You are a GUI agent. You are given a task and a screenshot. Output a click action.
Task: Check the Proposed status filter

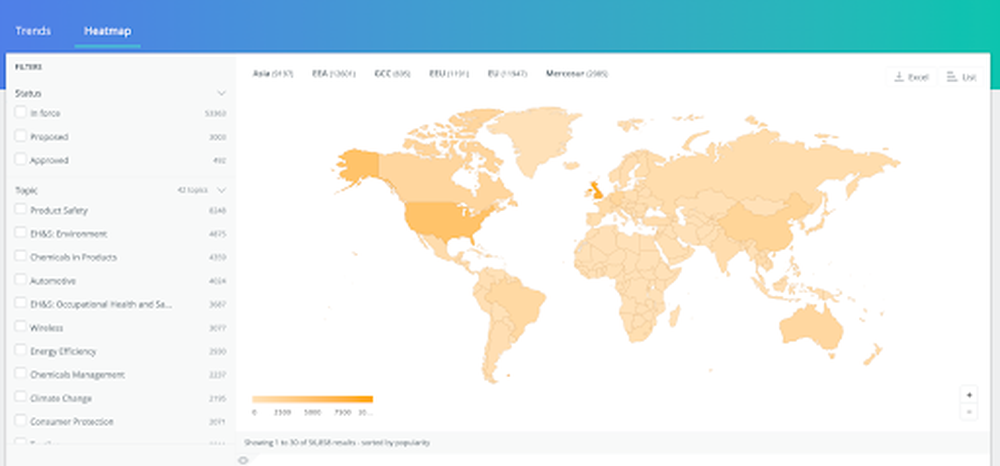[20, 136]
